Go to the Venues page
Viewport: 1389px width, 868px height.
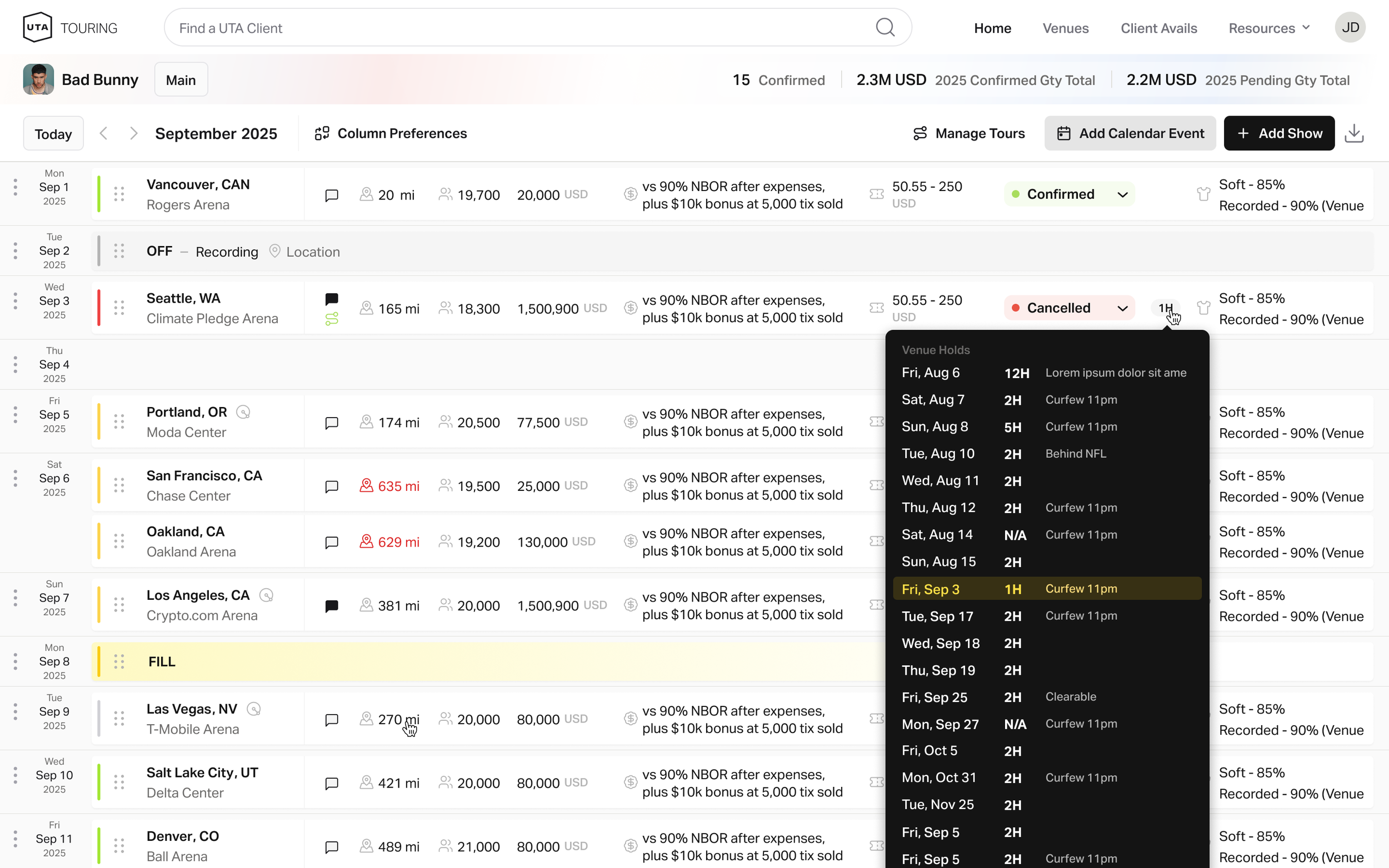[1065, 28]
